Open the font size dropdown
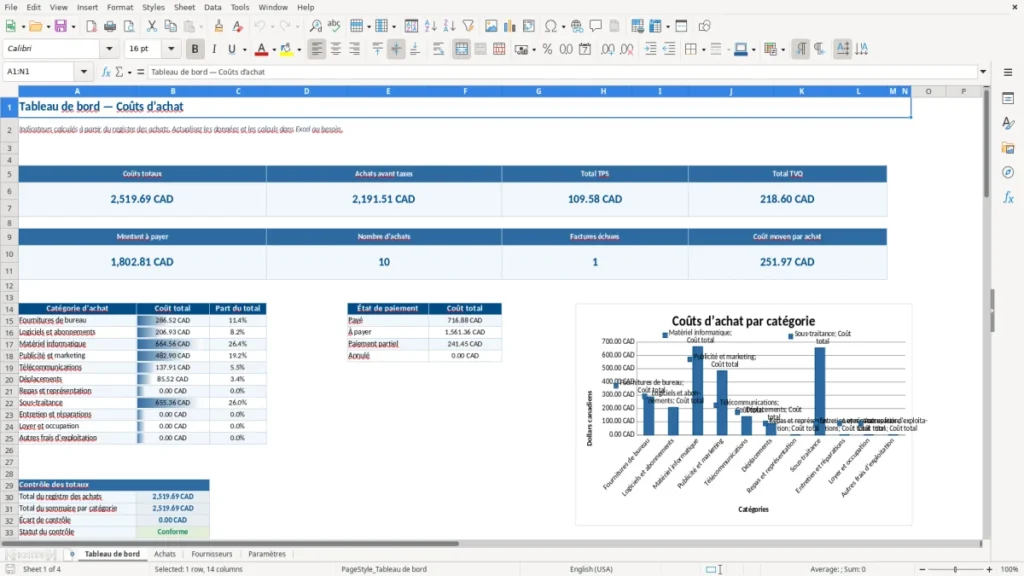Viewport: 1024px width, 576px height. click(x=171, y=48)
